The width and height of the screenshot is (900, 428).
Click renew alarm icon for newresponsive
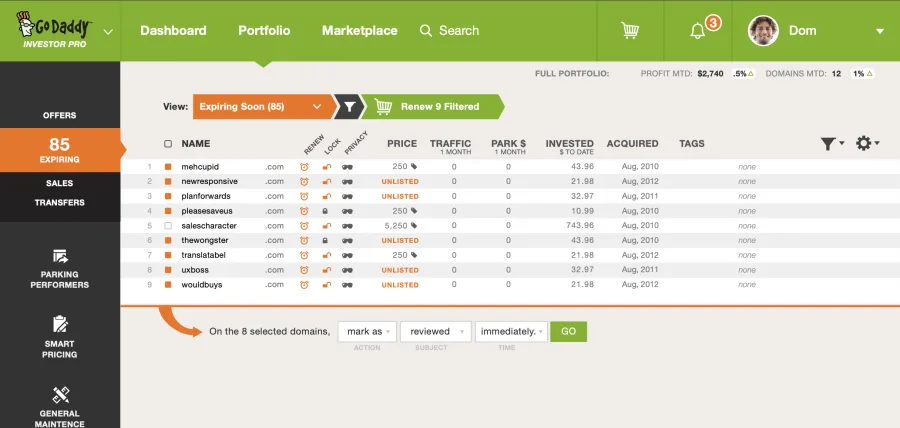coord(304,182)
